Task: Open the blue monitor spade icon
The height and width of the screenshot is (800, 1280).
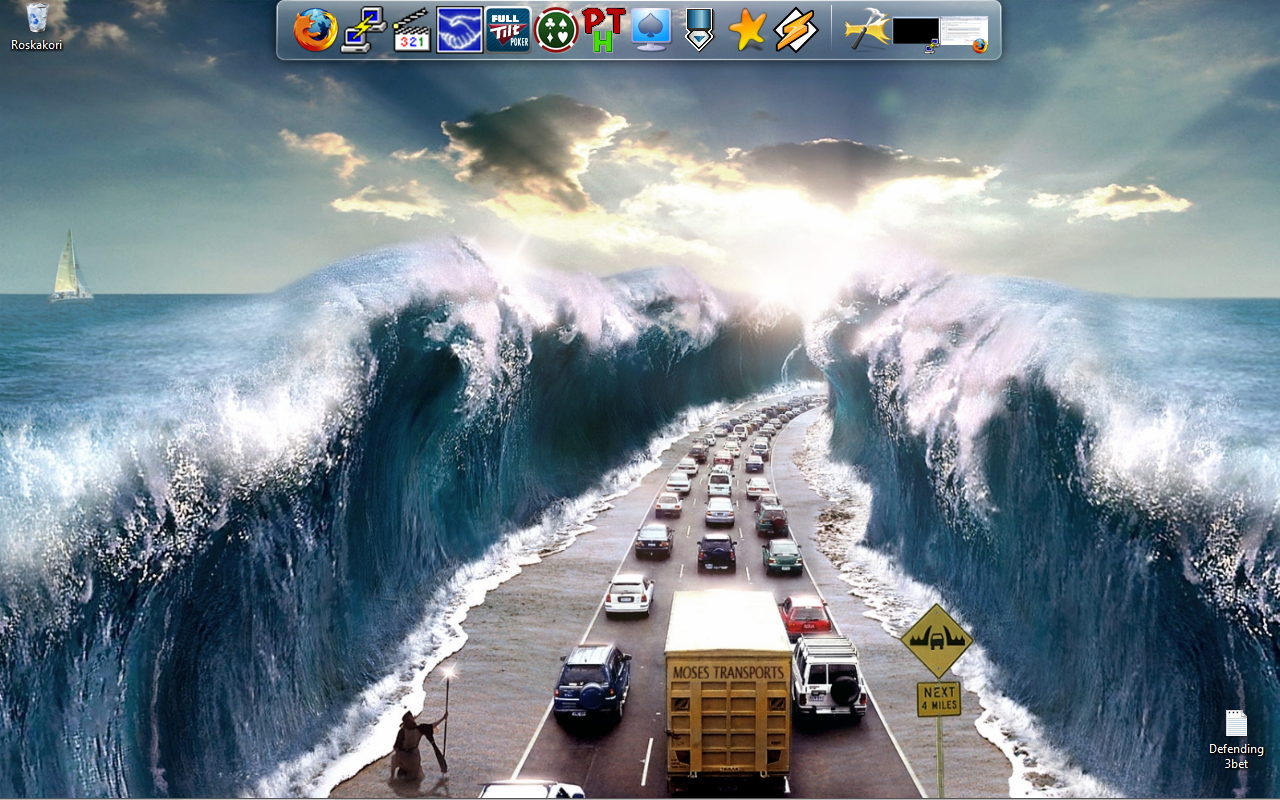Action: point(651,30)
